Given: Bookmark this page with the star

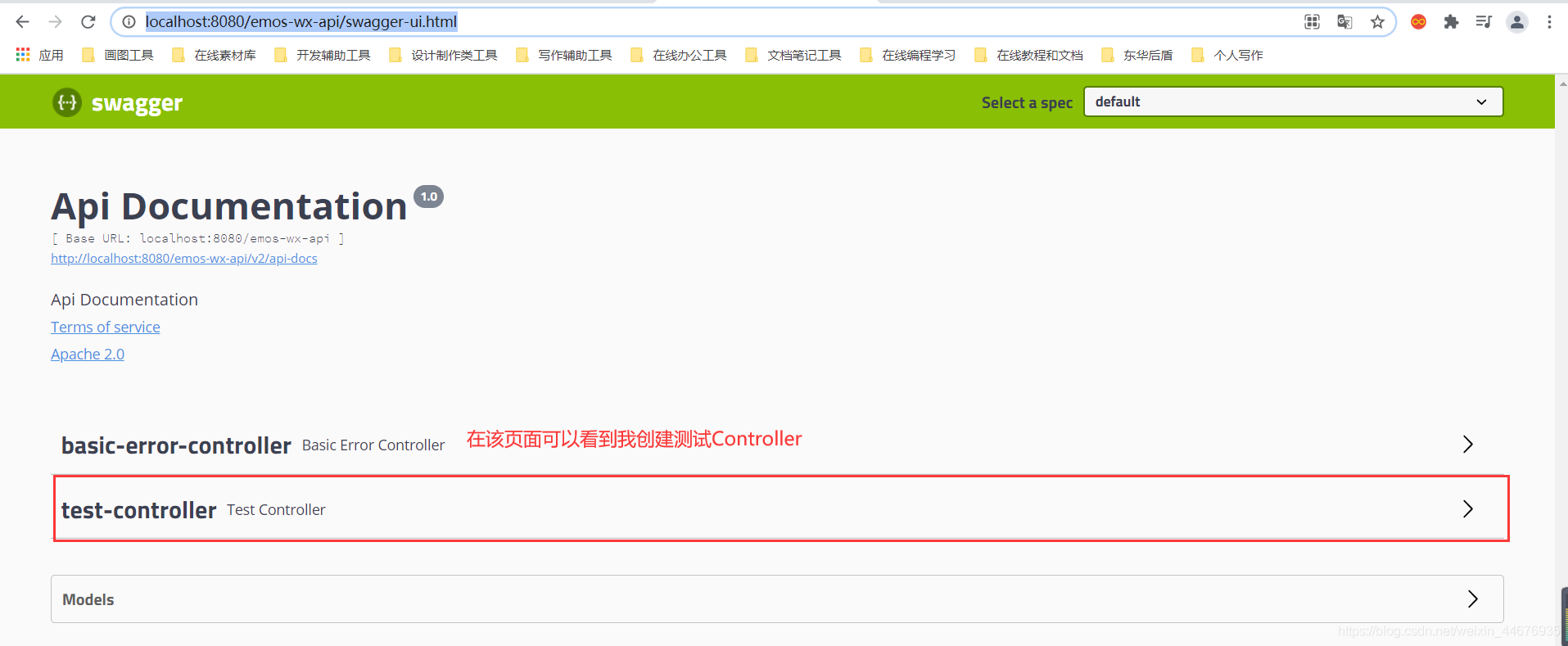Looking at the screenshot, I should [x=1377, y=22].
